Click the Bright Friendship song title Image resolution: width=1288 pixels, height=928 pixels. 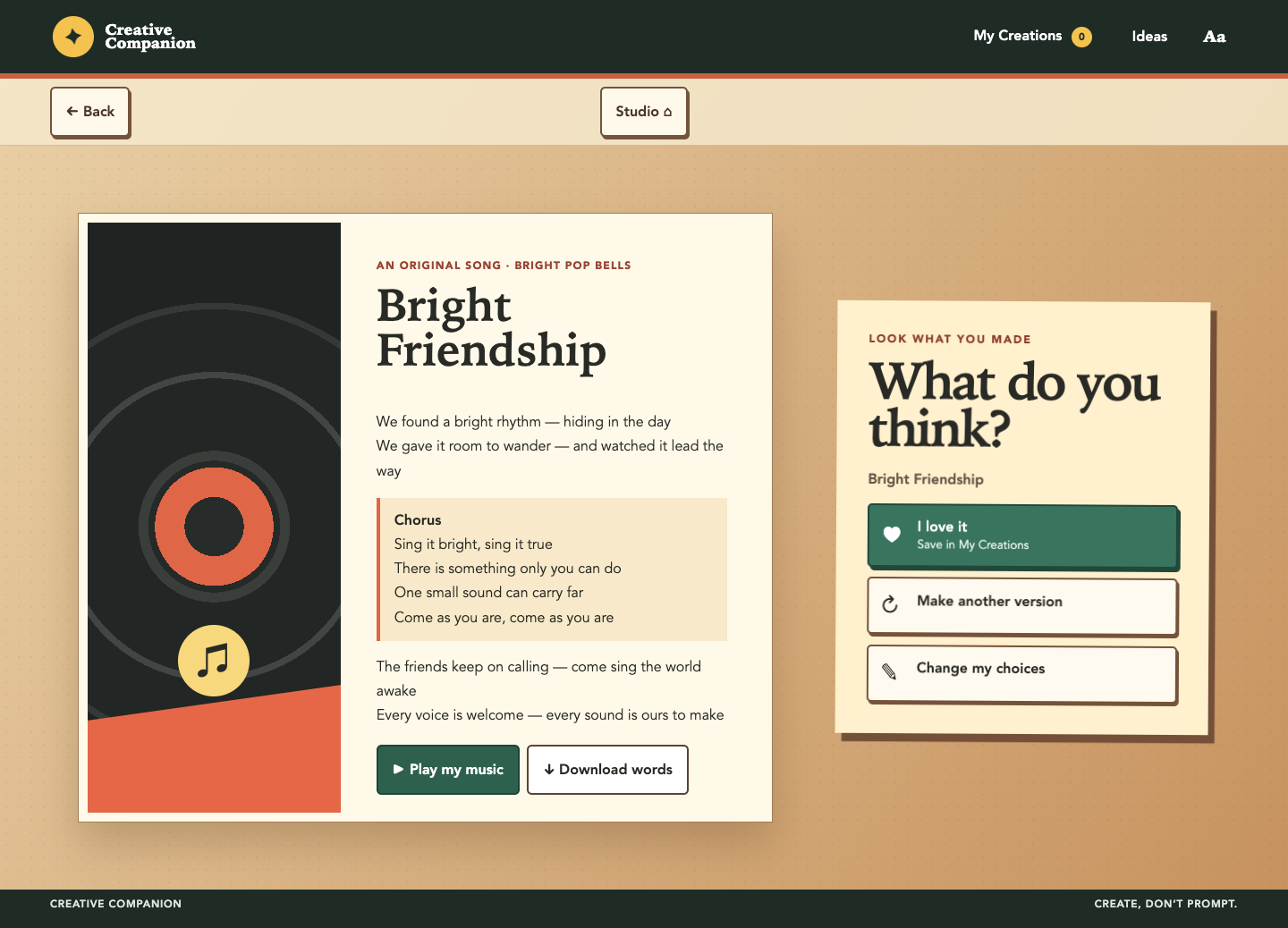(x=491, y=327)
